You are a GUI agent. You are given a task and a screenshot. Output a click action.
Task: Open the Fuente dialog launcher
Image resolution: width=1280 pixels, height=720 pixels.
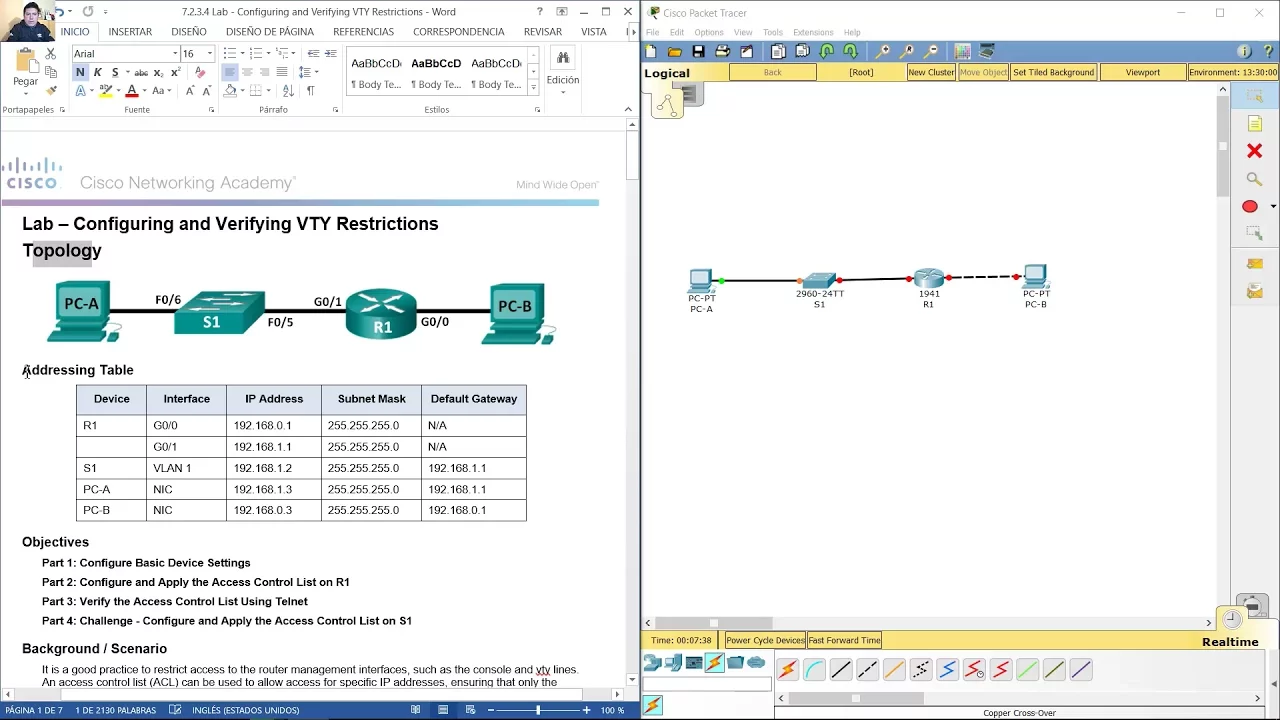(211, 110)
